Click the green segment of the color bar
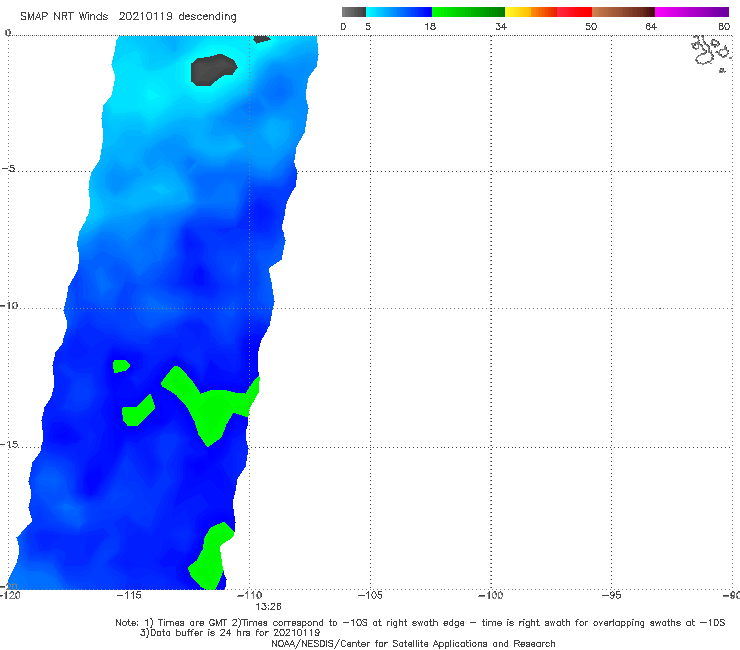This screenshot has width=740, height=650. click(x=468, y=12)
